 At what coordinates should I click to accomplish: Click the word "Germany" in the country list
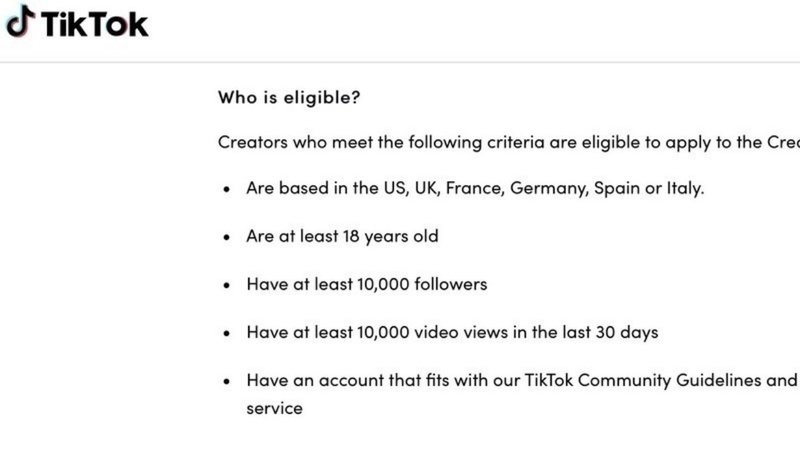547,188
